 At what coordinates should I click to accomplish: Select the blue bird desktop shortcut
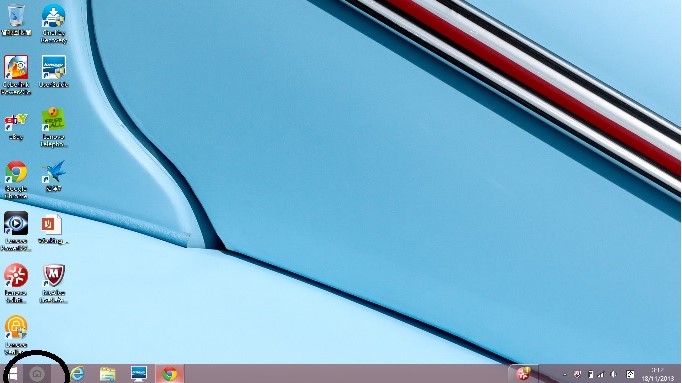(53, 176)
